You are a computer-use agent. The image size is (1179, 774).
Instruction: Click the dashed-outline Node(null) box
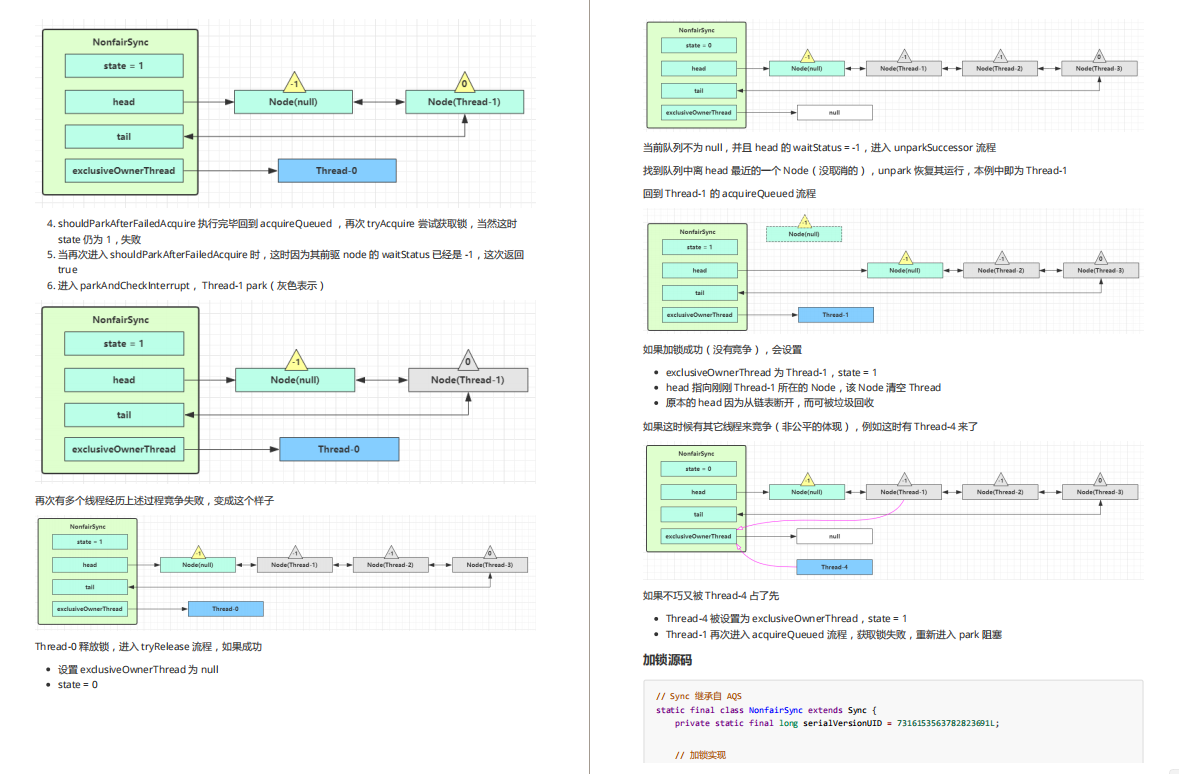(804, 234)
